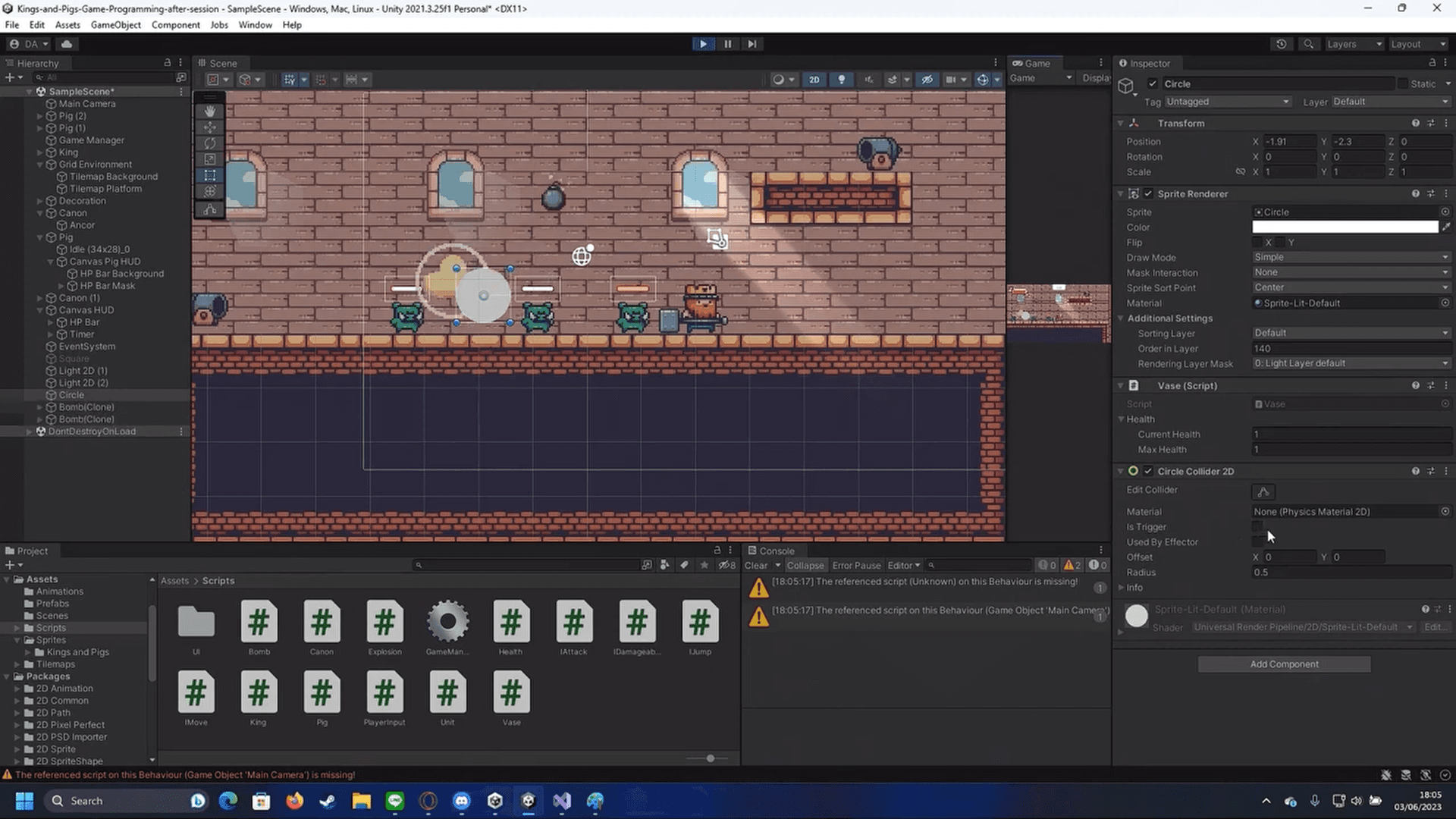Viewport: 1456px width, 819px height.
Task: Disable the Sprite Renderer component checkbox
Action: [1148, 193]
